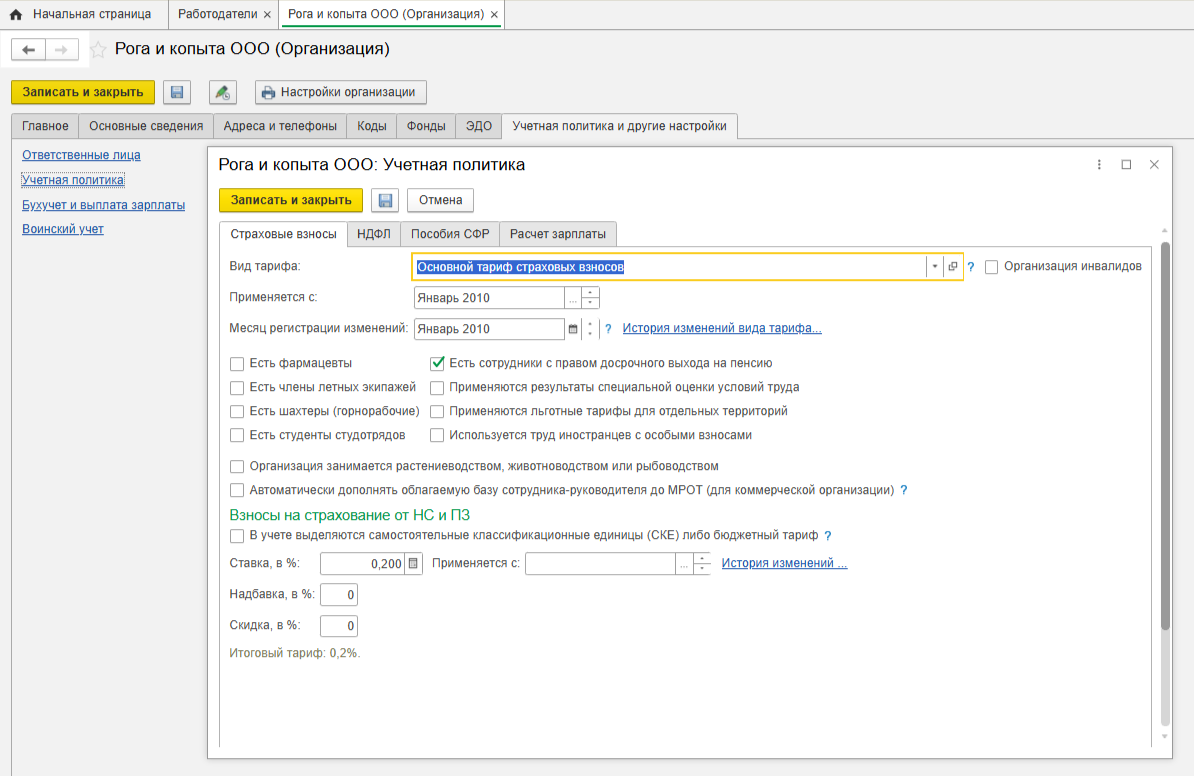Add organization to favorites with star icon

point(98,49)
